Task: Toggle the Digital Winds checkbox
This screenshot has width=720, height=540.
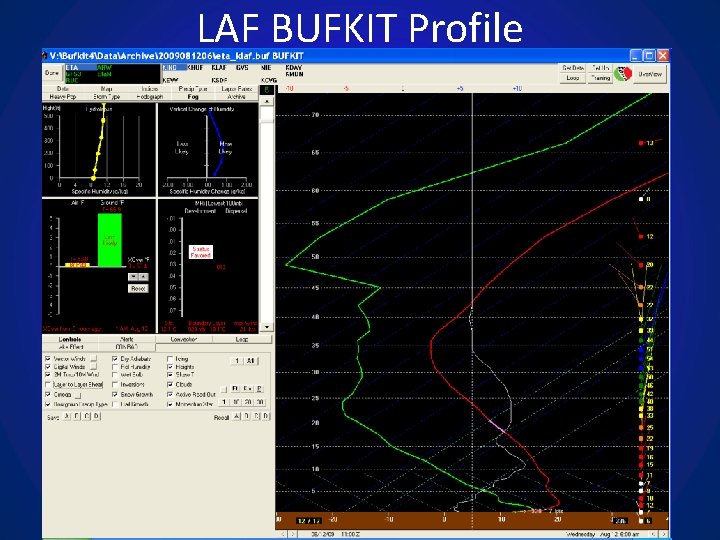Action: (x=48, y=367)
